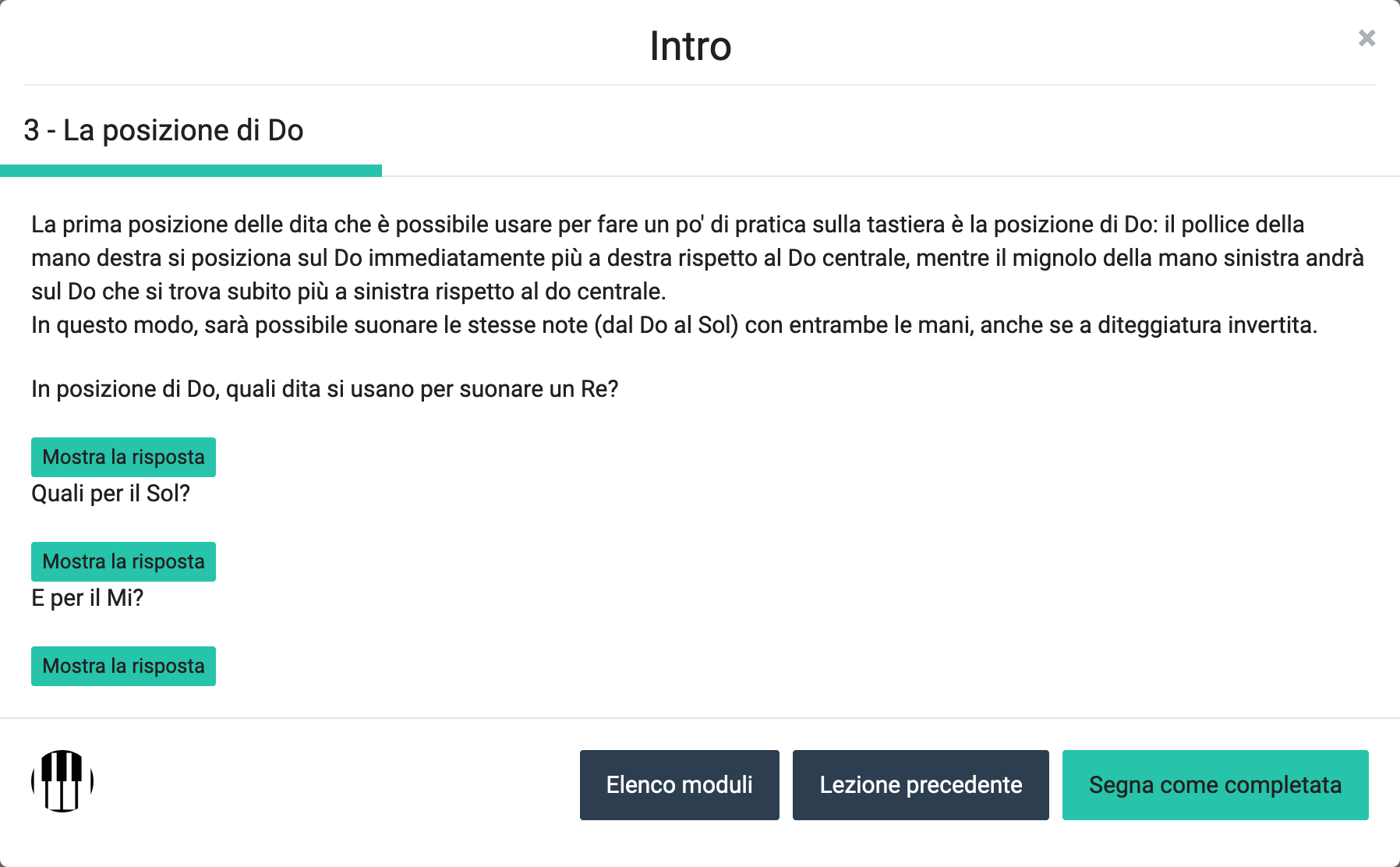This screenshot has width=1400, height=867.
Task: Click the first Mostra la risposta button
Action: [x=122, y=457]
